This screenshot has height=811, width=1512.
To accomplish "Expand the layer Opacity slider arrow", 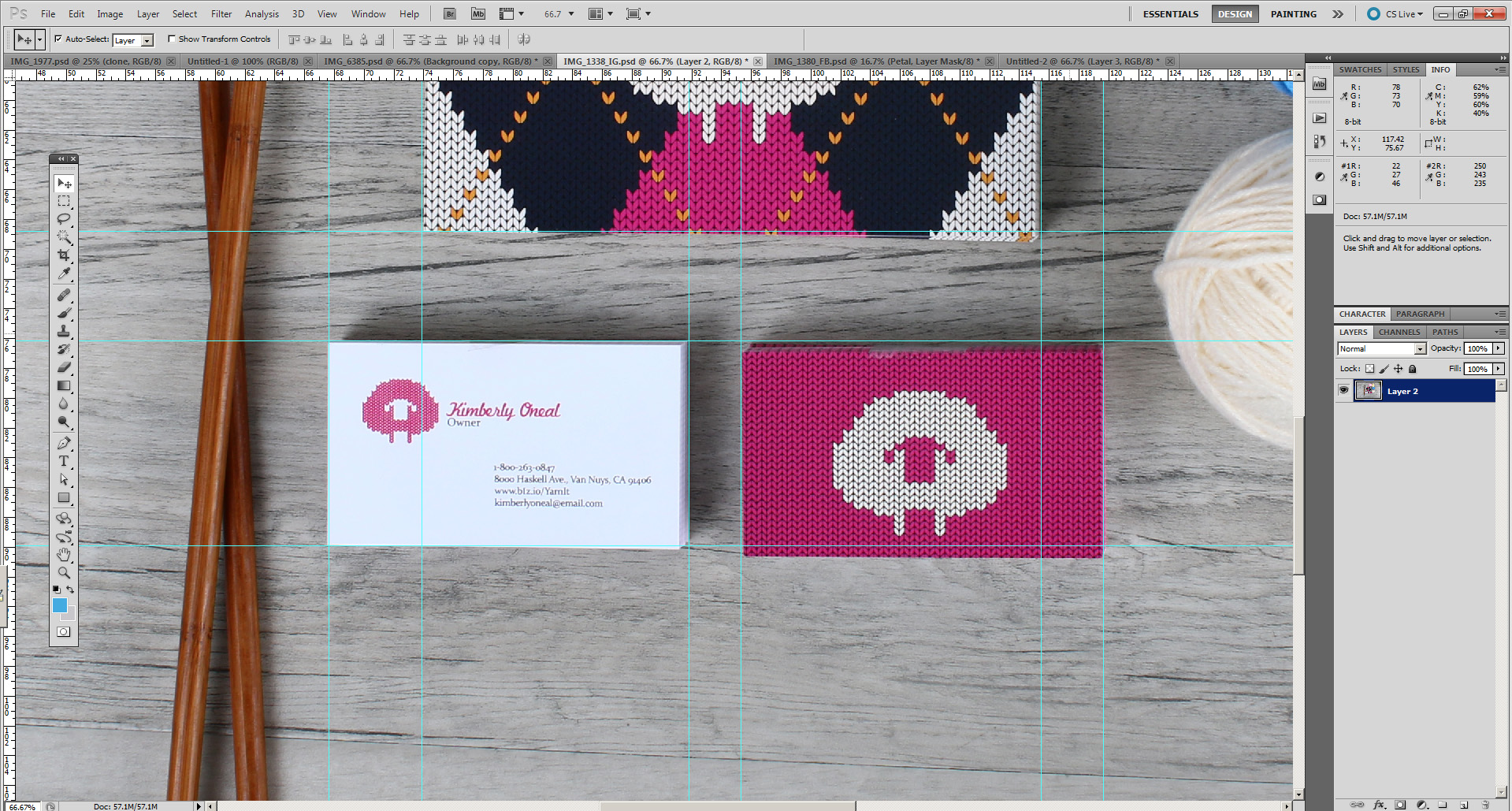I will tap(1498, 348).
